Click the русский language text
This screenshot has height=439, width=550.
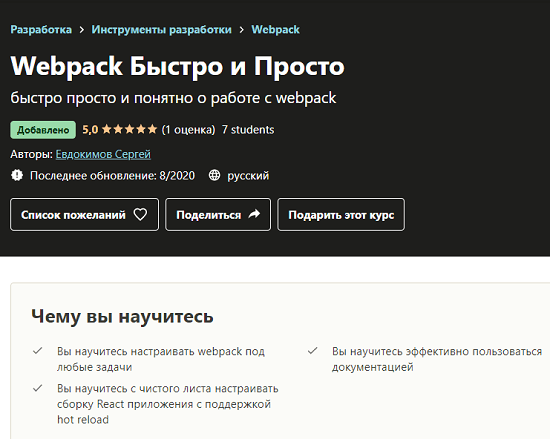248,176
